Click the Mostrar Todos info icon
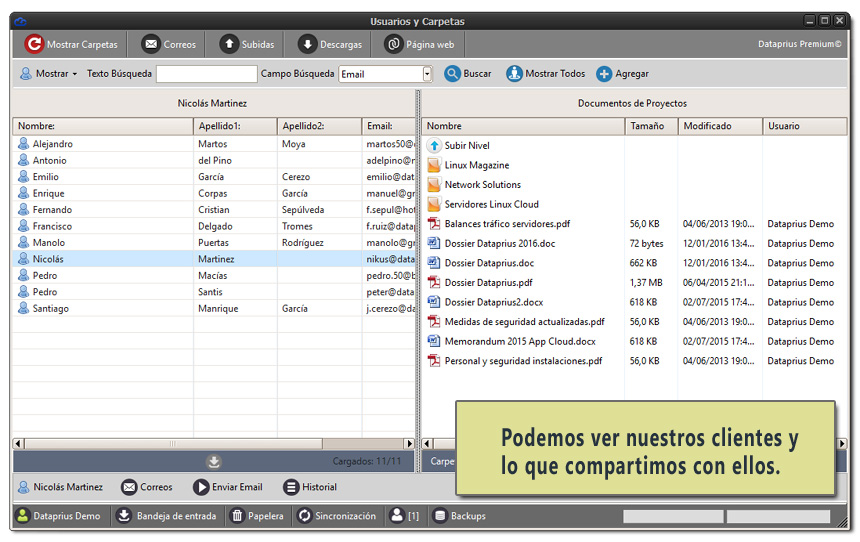Viewport: 860px width, 542px height. click(514, 74)
